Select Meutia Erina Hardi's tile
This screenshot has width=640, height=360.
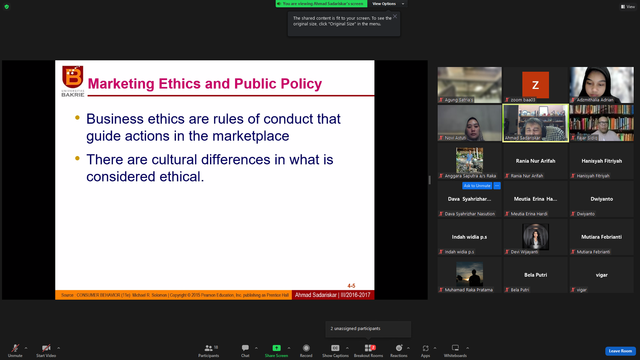point(536,199)
